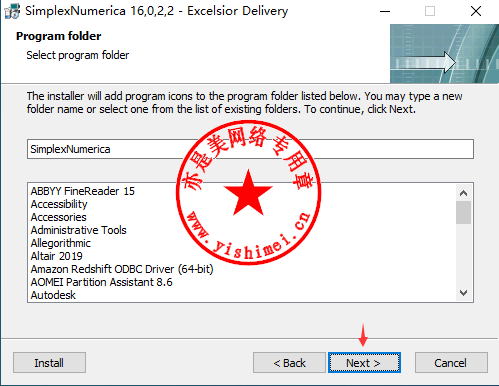Image resolution: width=499 pixels, height=386 pixels.
Task: Select Altair 2019 in list
Action: (57, 256)
